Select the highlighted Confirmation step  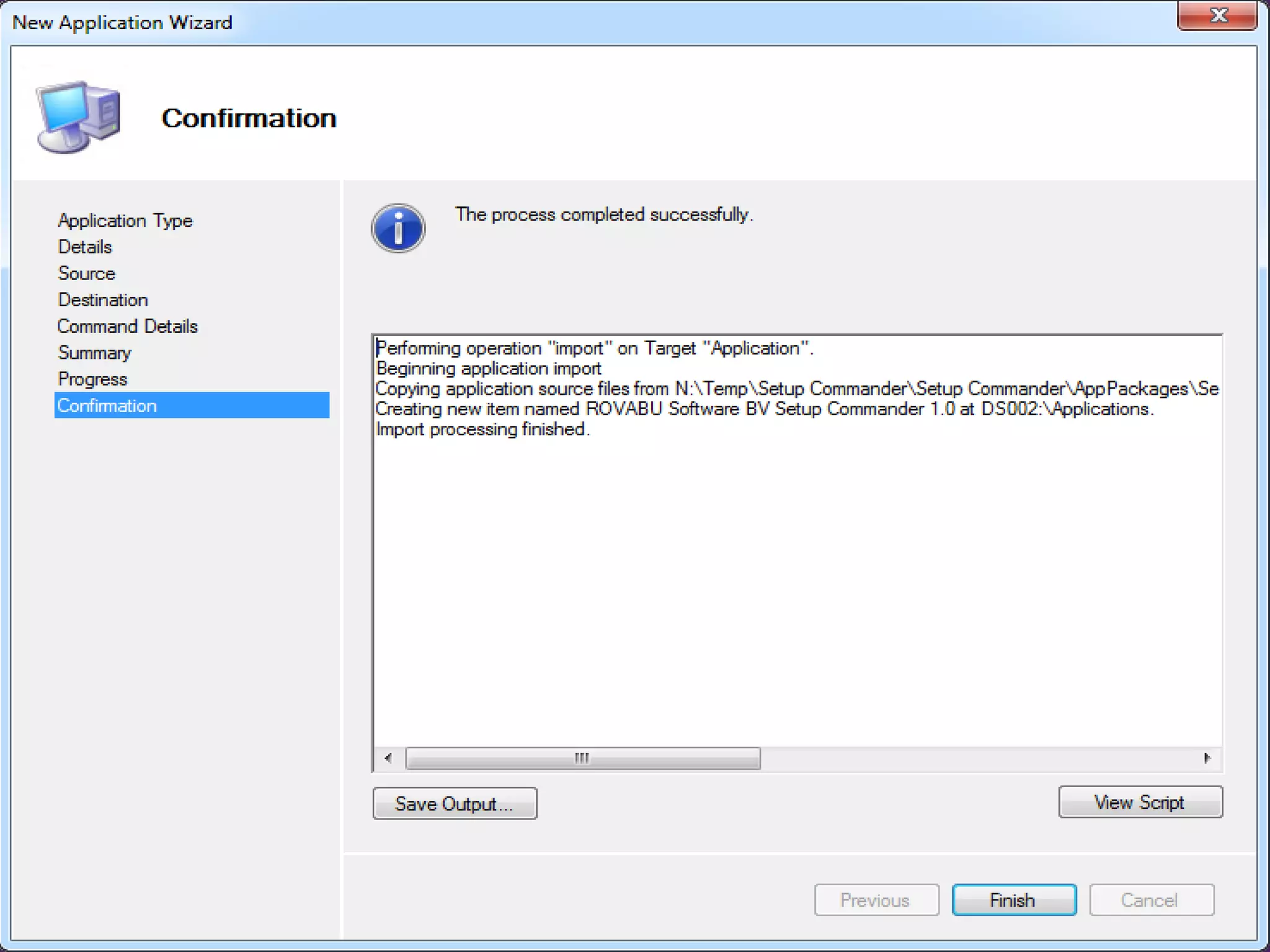[192, 405]
